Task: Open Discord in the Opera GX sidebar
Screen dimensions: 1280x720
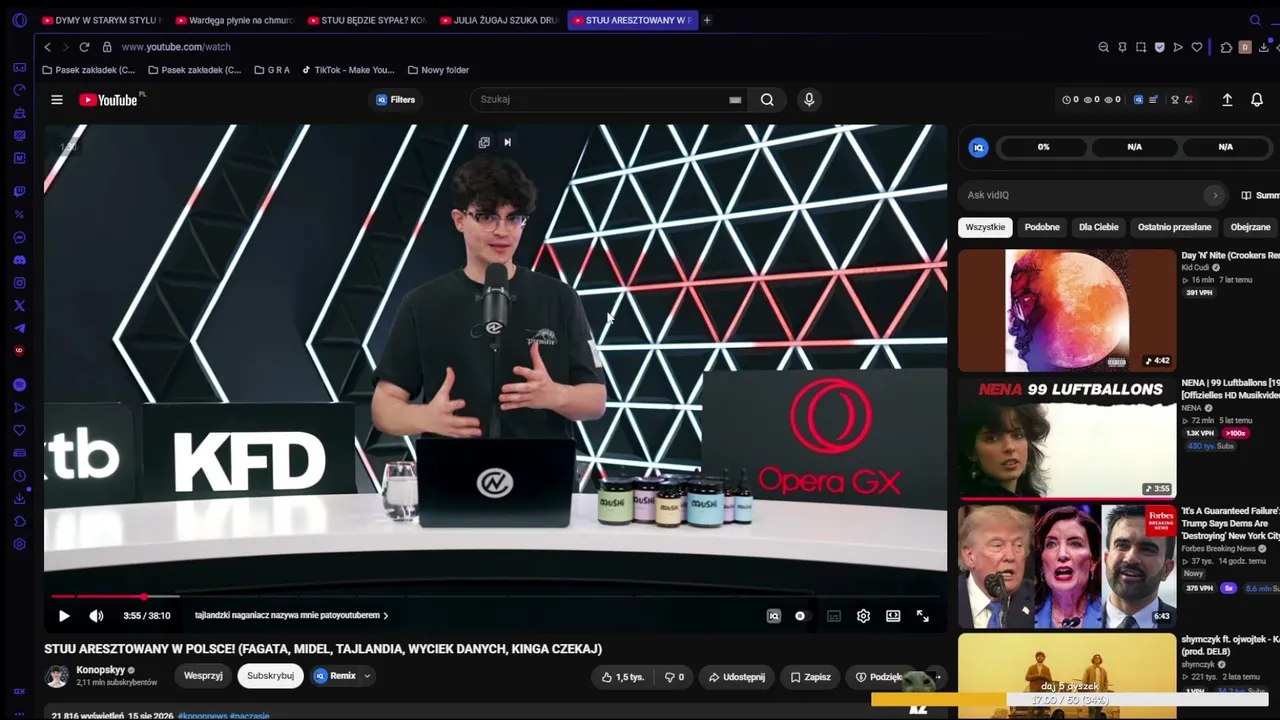Action: pos(19,260)
